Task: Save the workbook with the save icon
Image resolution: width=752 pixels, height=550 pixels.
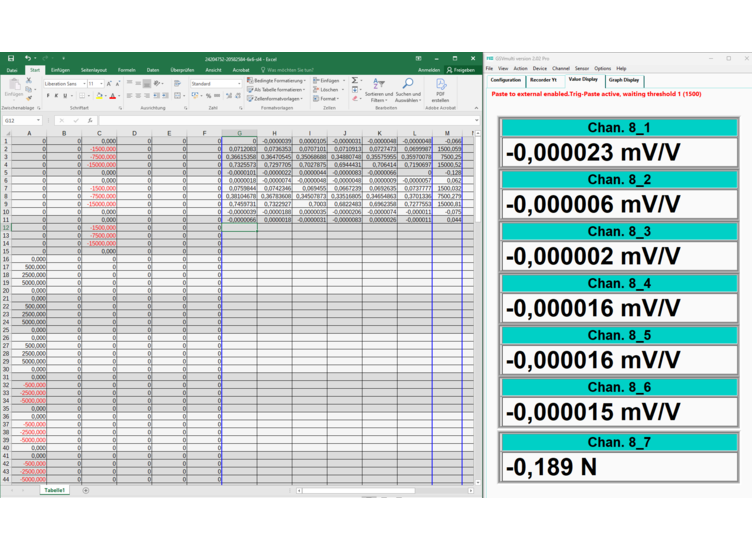Action: [11, 59]
